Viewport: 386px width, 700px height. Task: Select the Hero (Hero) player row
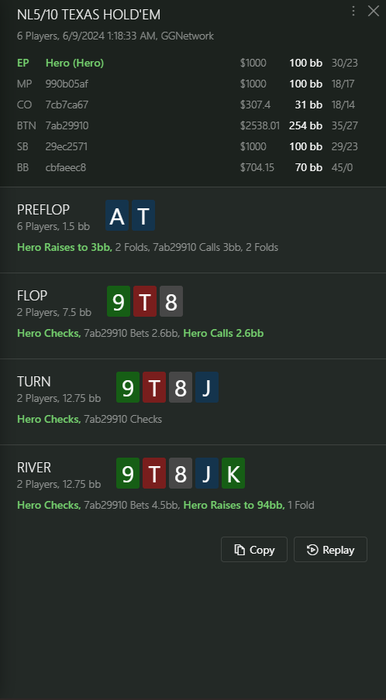(187, 63)
